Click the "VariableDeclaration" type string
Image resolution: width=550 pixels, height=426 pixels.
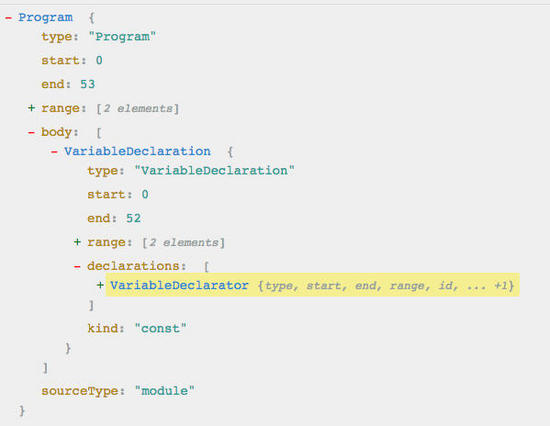point(215,171)
